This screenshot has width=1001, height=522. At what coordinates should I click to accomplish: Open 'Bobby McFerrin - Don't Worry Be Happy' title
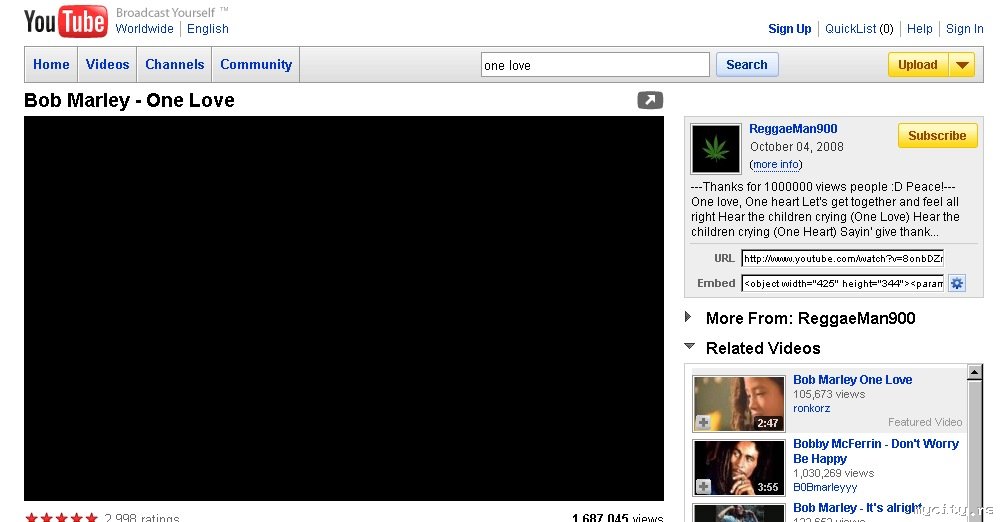coord(876,451)
